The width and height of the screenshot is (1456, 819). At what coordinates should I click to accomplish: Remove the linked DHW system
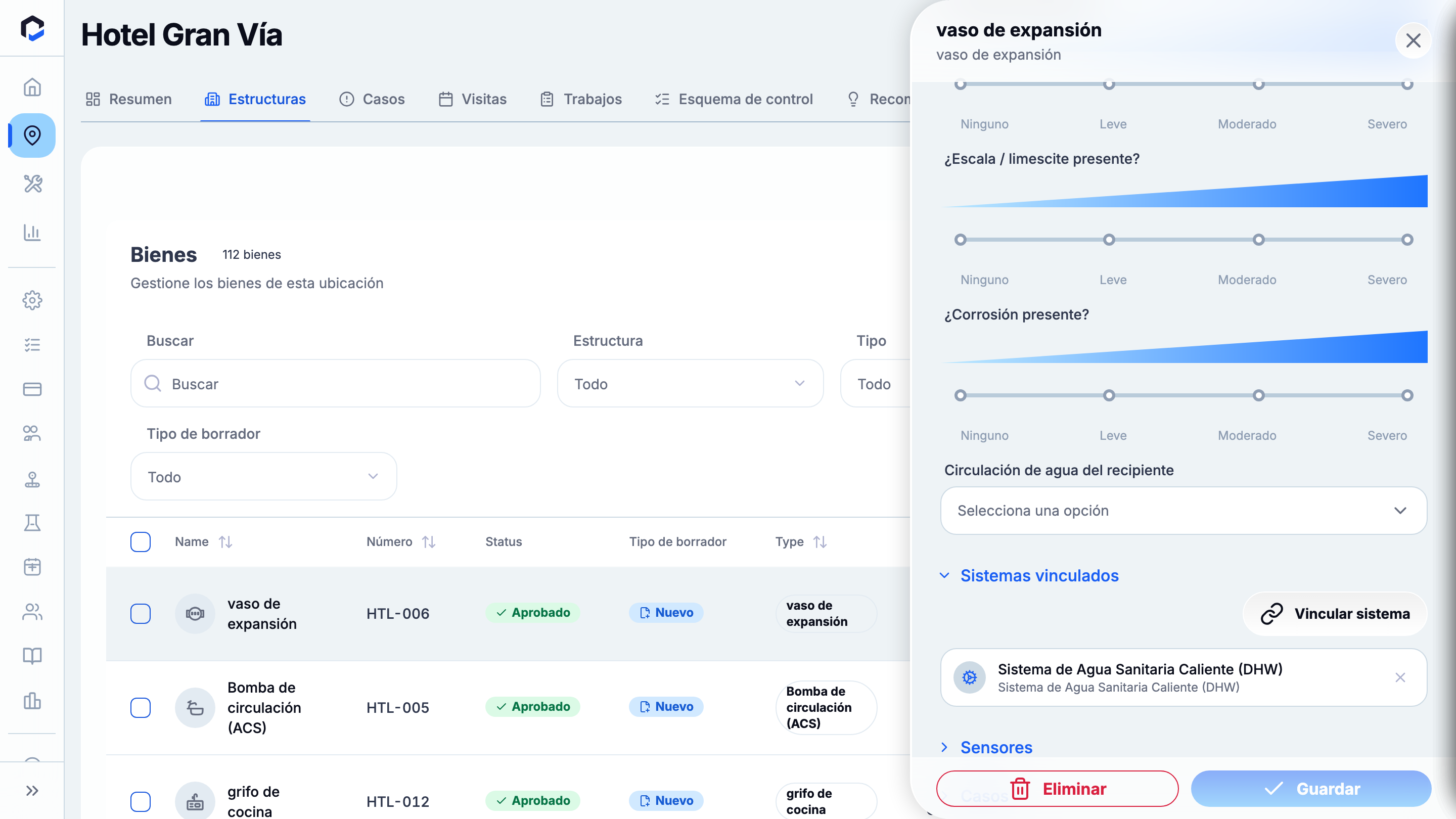[1400, 677]
